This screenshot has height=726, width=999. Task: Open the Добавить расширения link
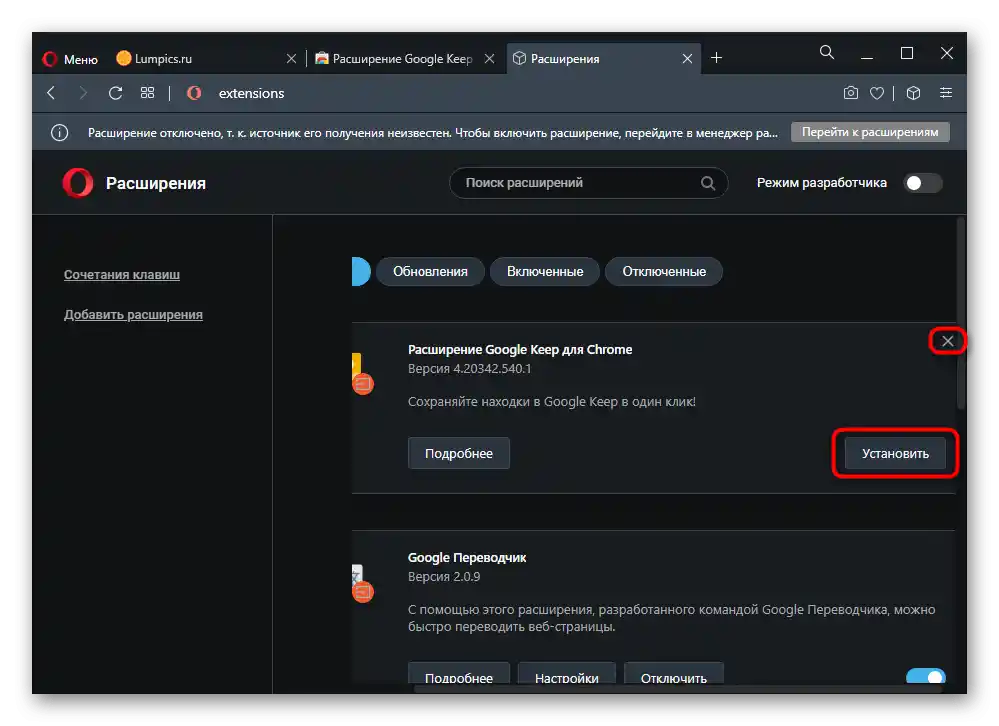[133, 315]
